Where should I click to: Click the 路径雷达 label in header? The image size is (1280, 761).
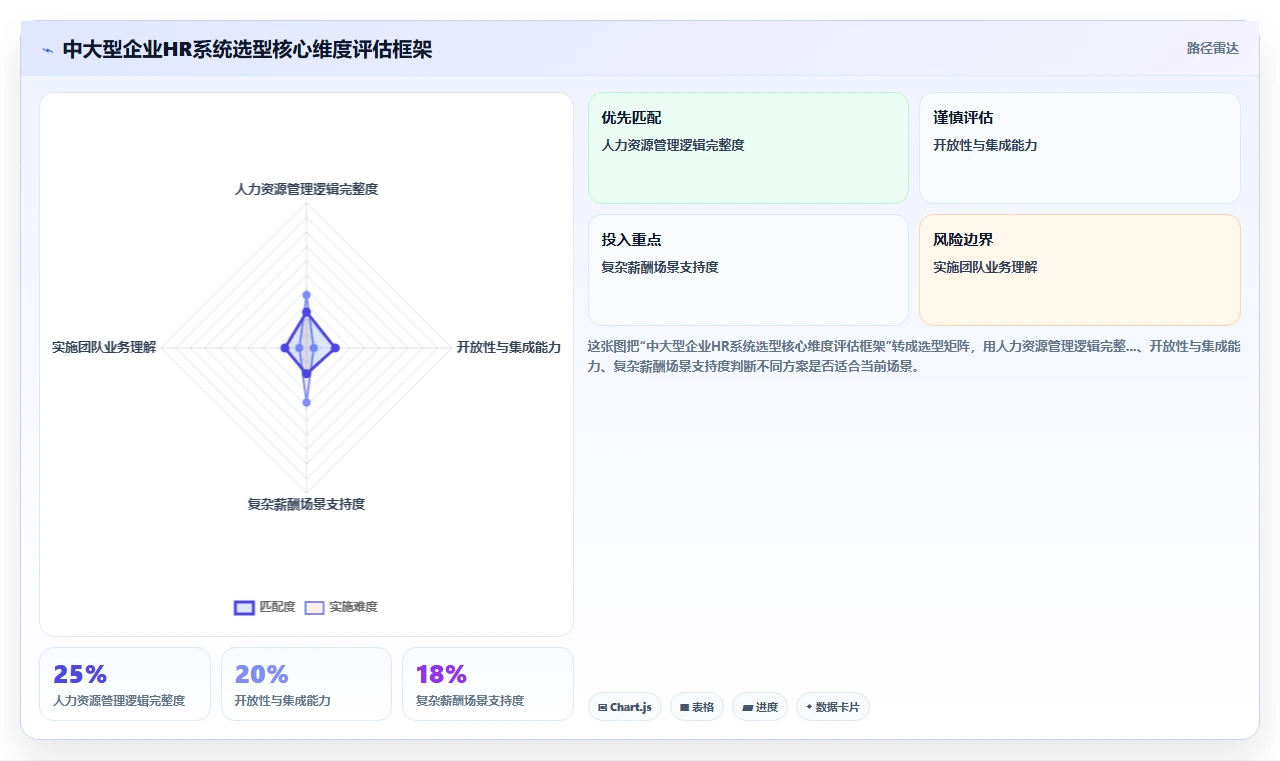1212,48
